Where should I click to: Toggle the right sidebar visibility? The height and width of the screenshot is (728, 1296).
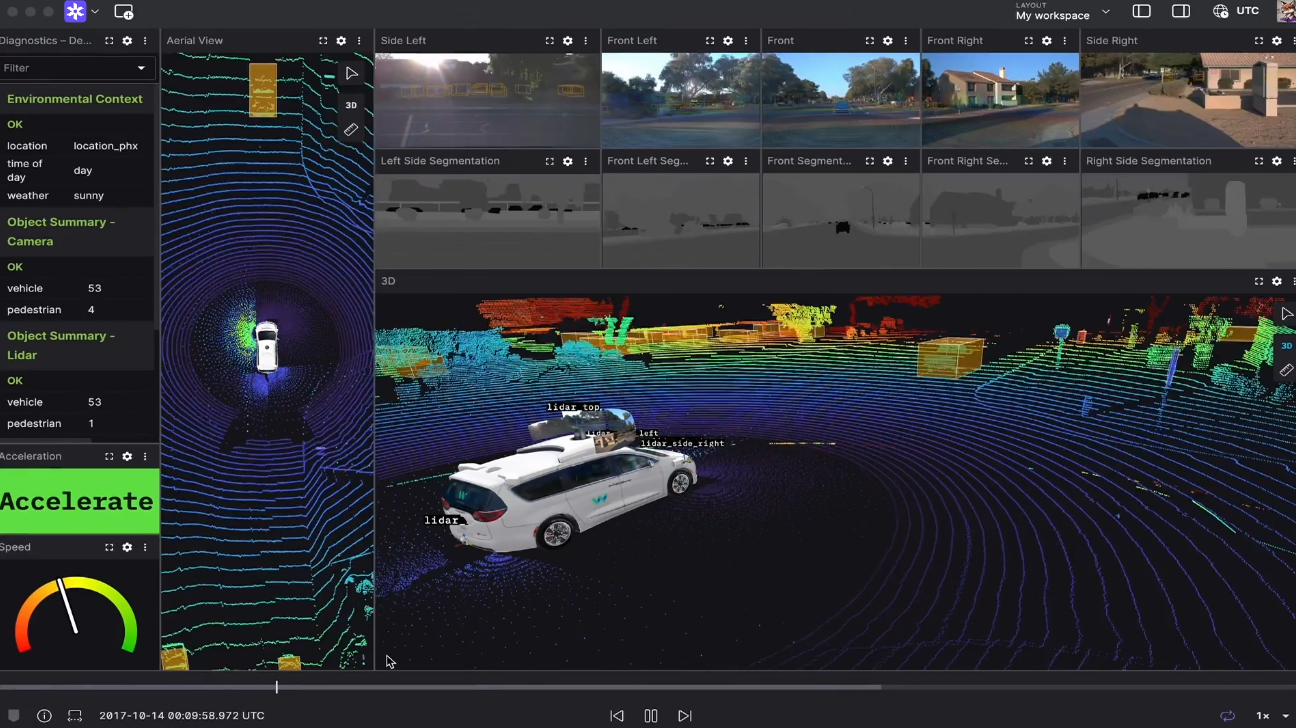pos(1181,12)
